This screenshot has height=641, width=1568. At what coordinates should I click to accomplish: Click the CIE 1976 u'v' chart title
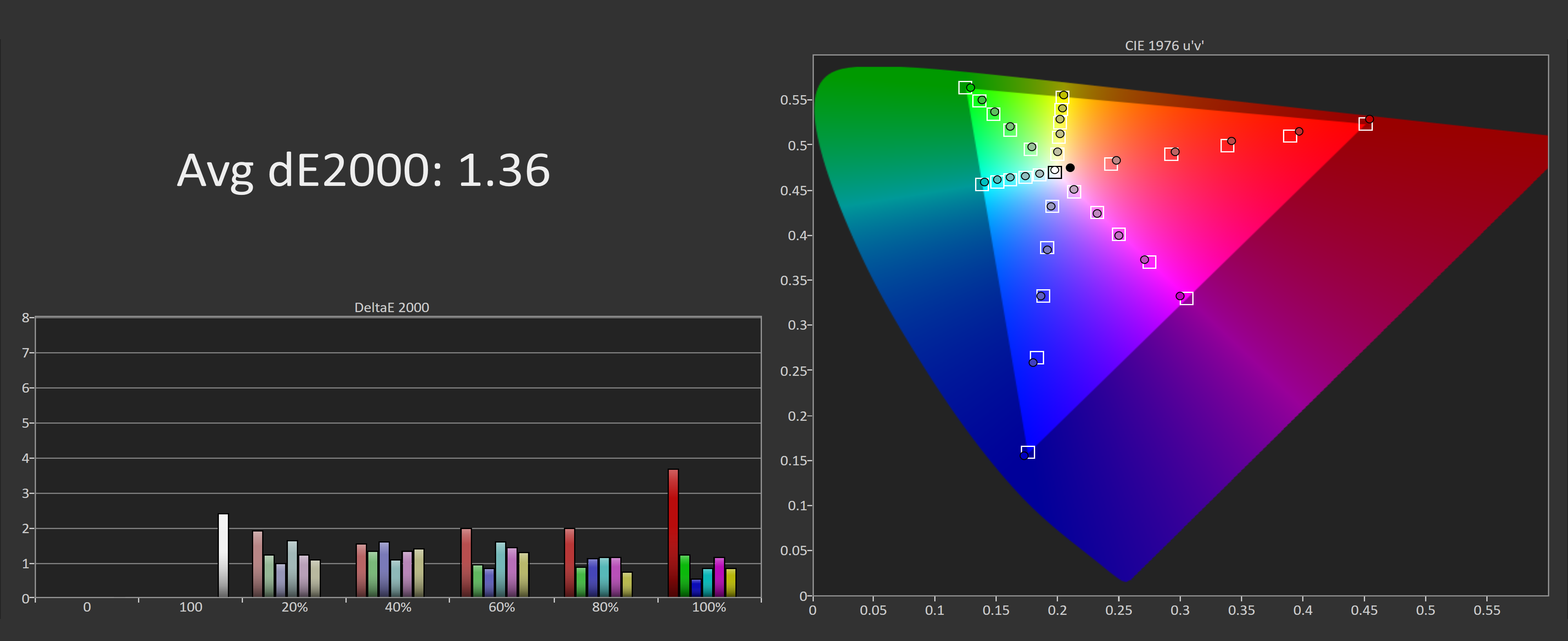[1164, 46]
